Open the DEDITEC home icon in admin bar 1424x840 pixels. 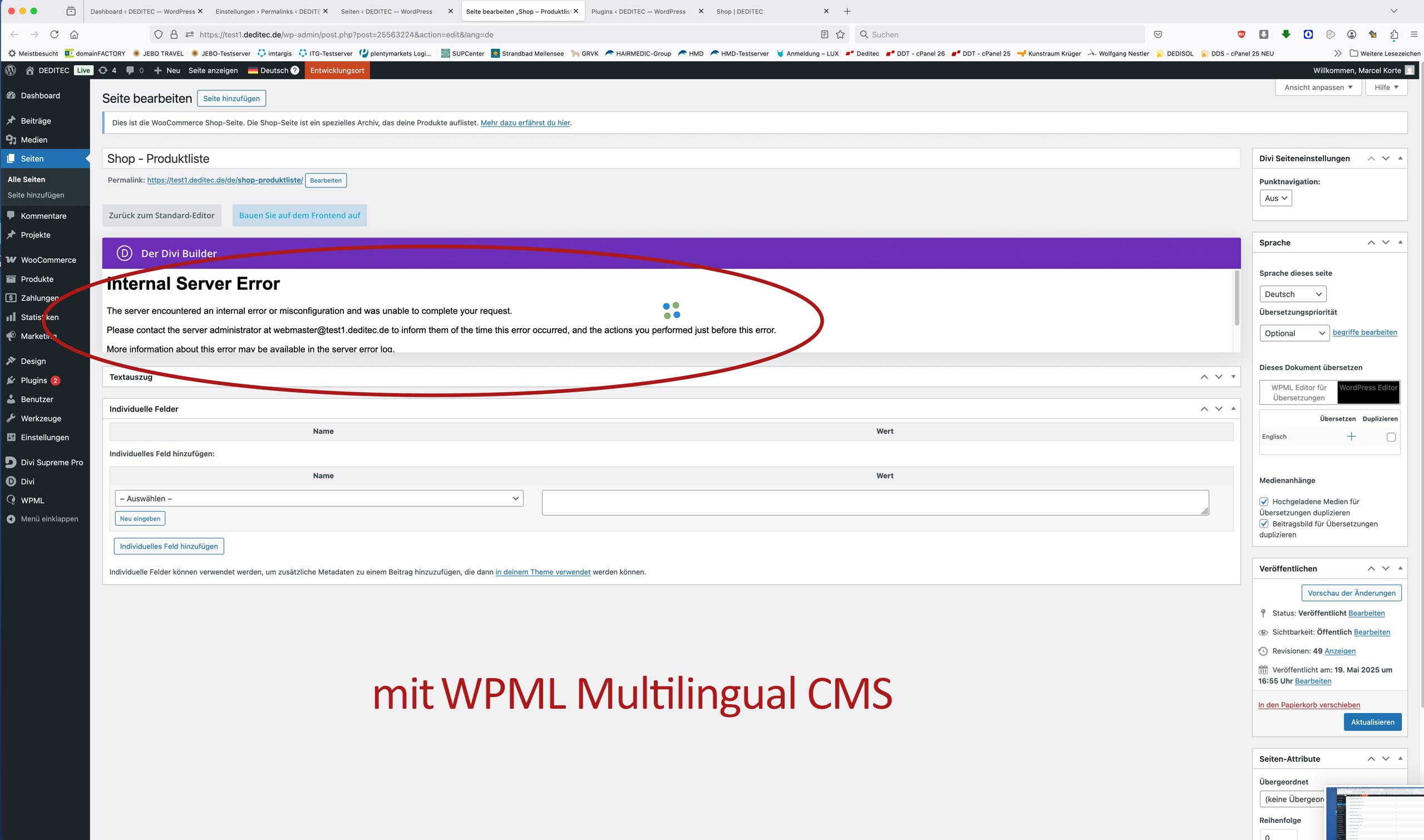point(30,70)
